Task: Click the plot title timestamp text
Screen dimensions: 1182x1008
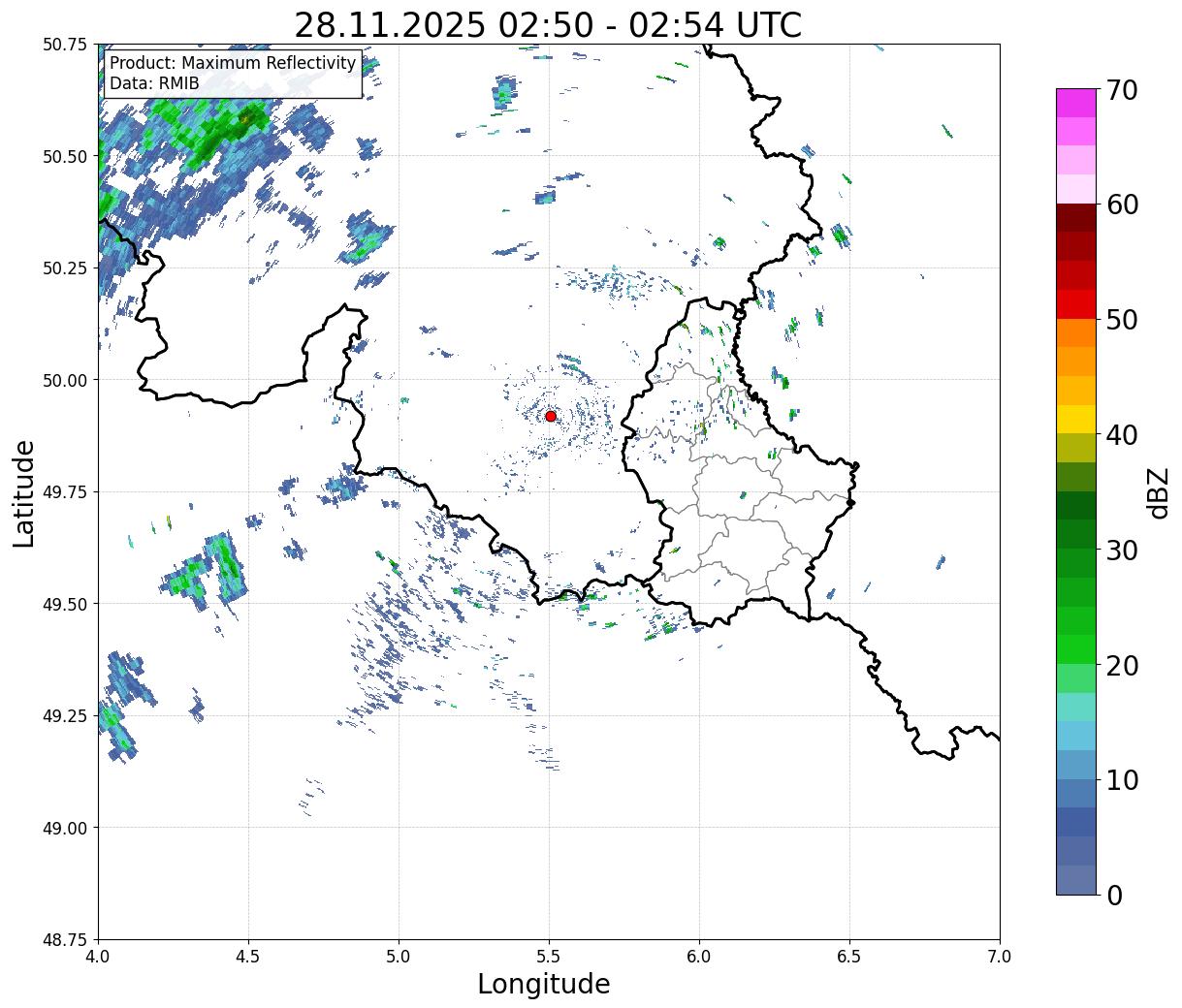Action: pyautogui.click(x=548, y=25)
